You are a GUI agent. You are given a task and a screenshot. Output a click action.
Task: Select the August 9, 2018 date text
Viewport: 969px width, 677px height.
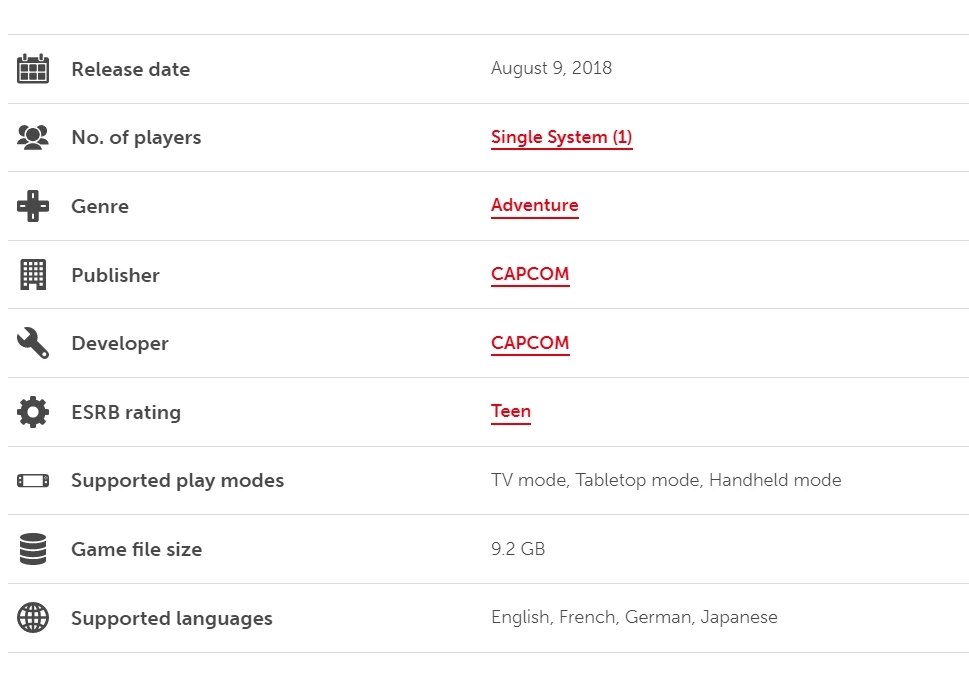551,68
